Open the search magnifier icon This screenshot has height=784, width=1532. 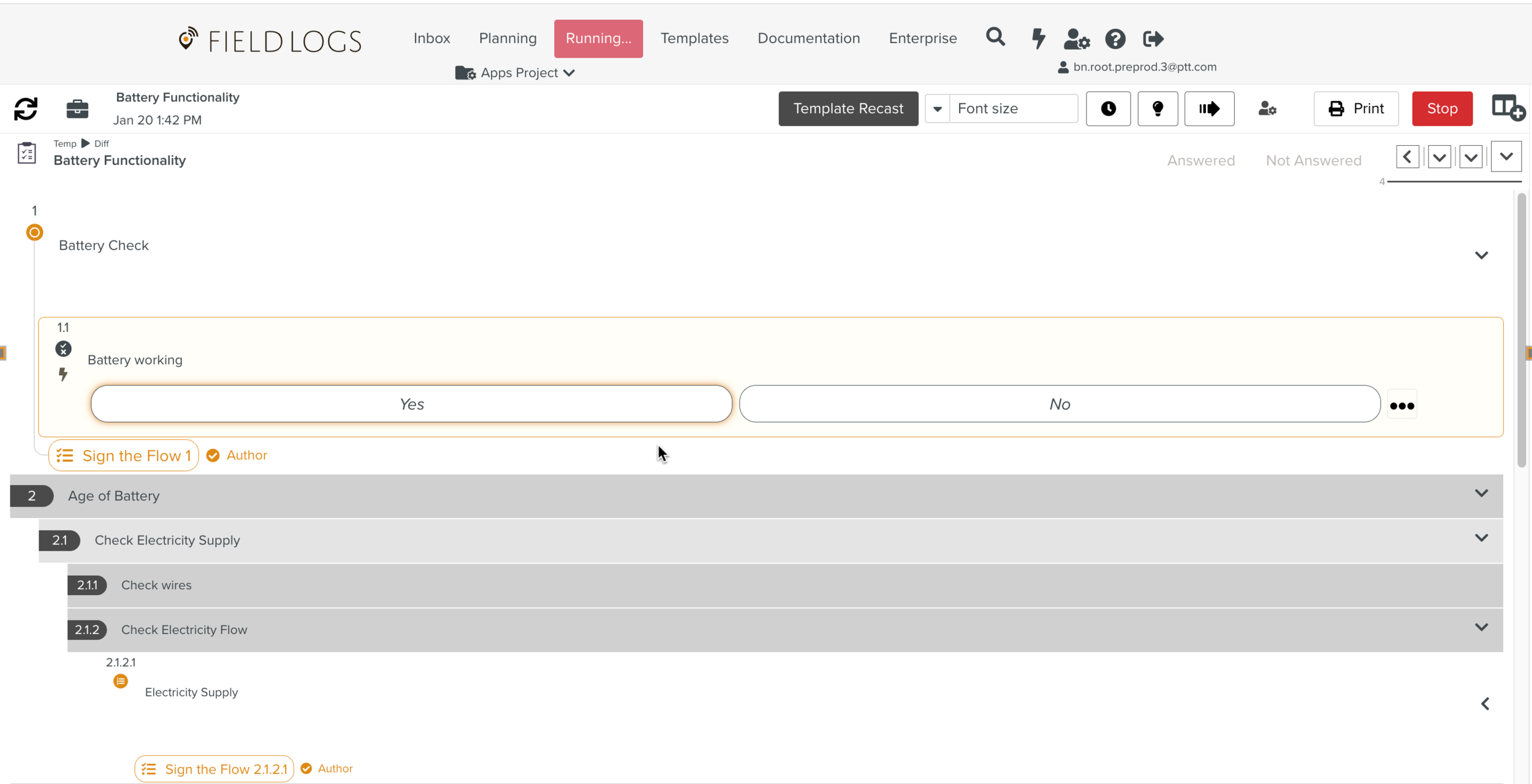995,38
